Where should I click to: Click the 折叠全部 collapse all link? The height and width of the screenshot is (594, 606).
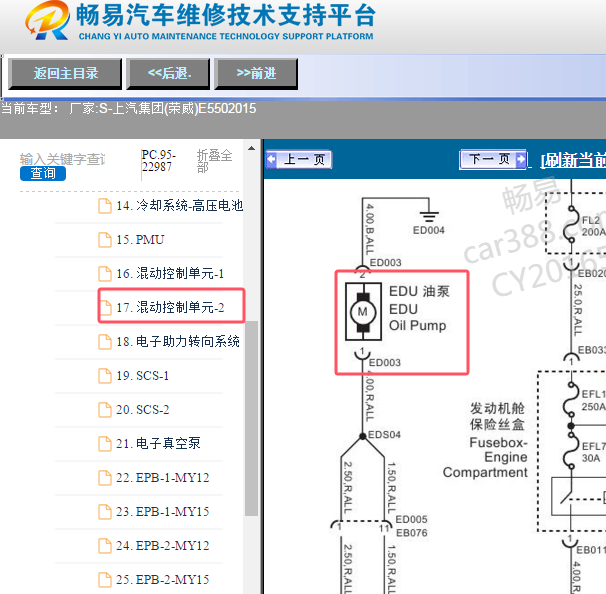(214, 161)
